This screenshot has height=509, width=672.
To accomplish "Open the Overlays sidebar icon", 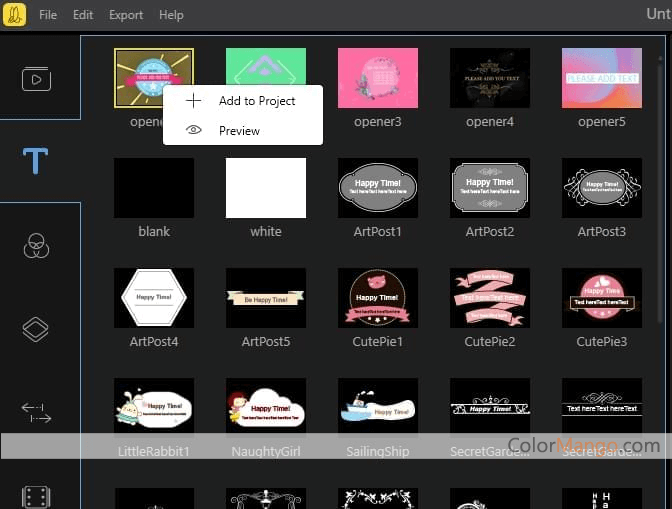I will [36, 329].
